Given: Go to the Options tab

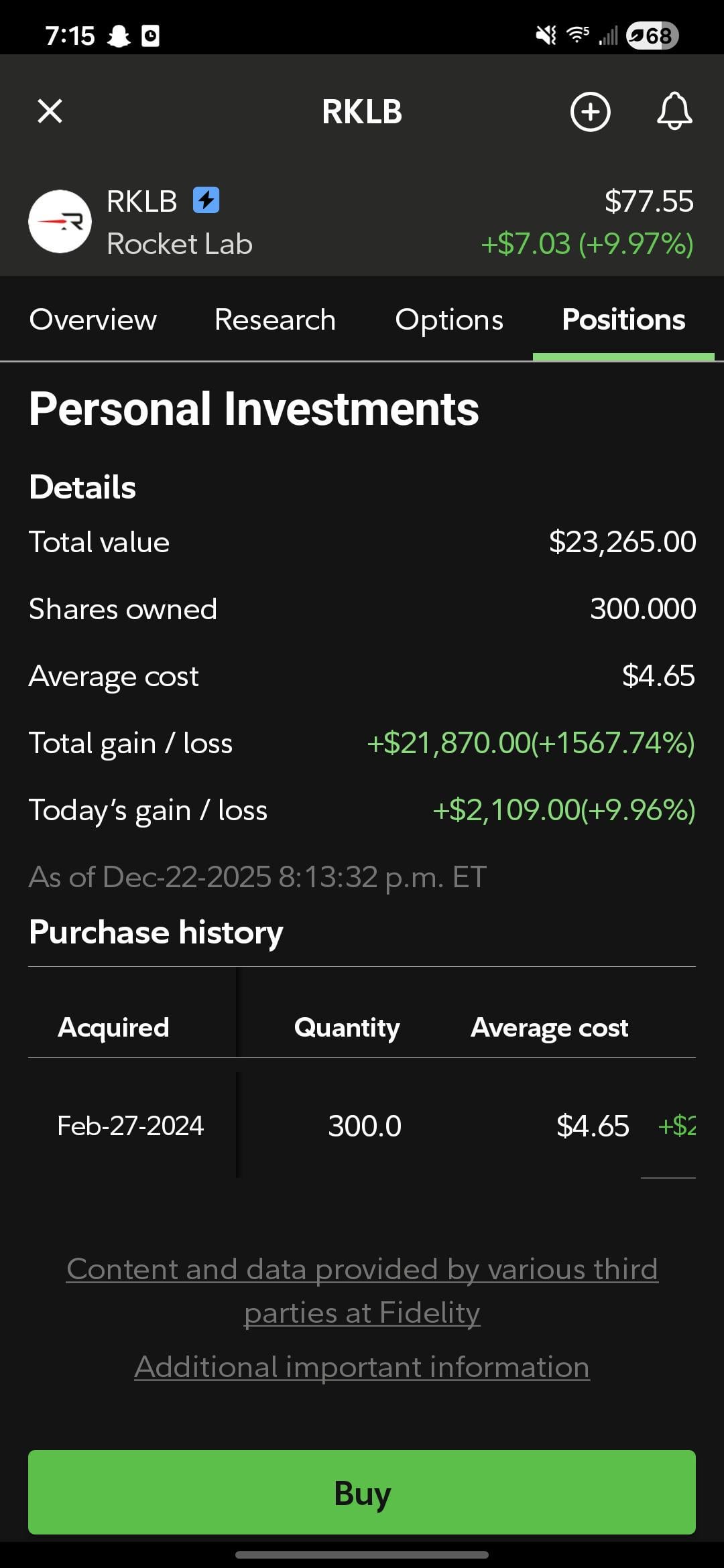Looking at the screenshot, I should [x=449, y=320].
